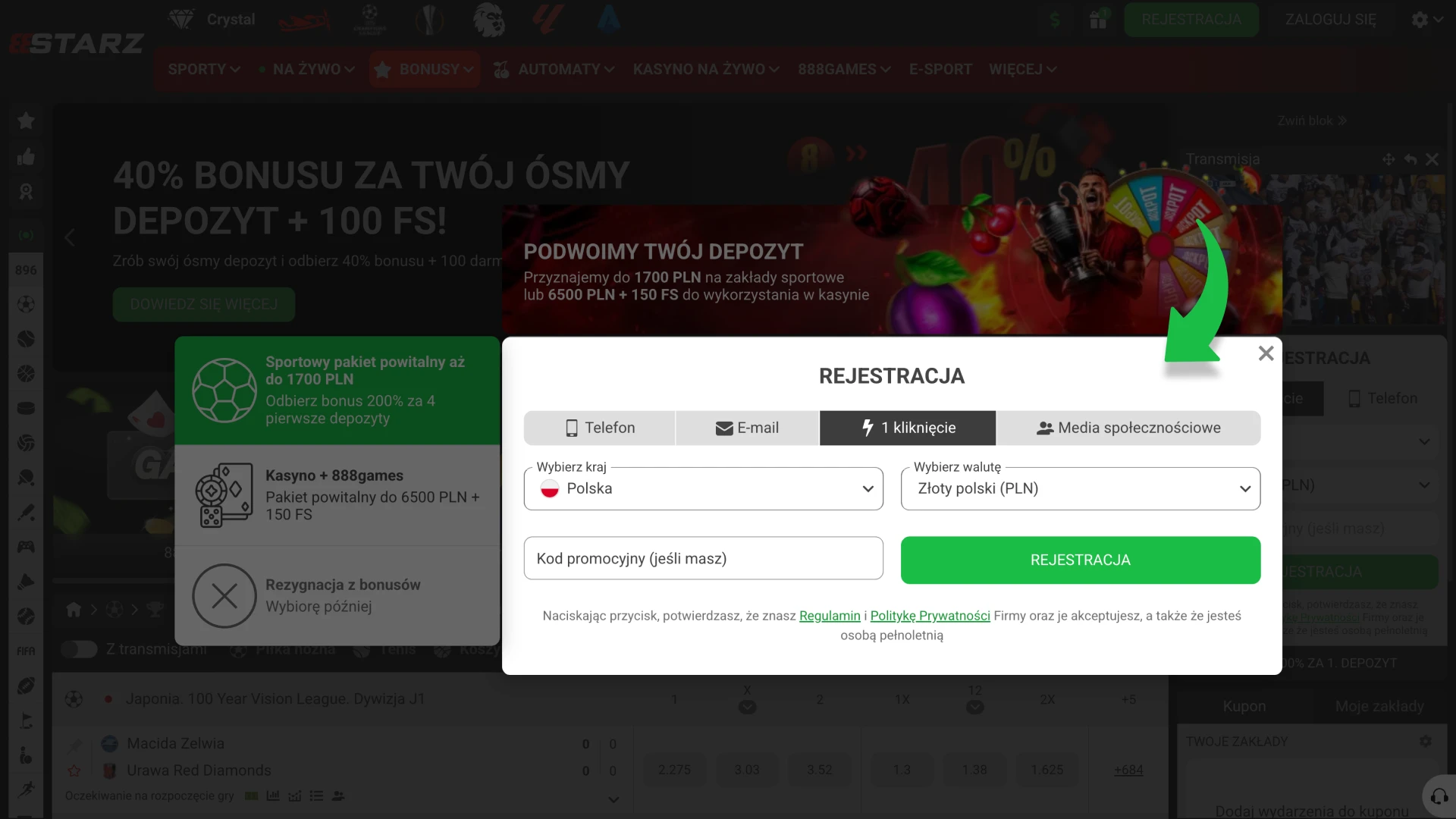Click the +684 more markets link
Screen dimensions: 1456x819
click(1128, 770)
